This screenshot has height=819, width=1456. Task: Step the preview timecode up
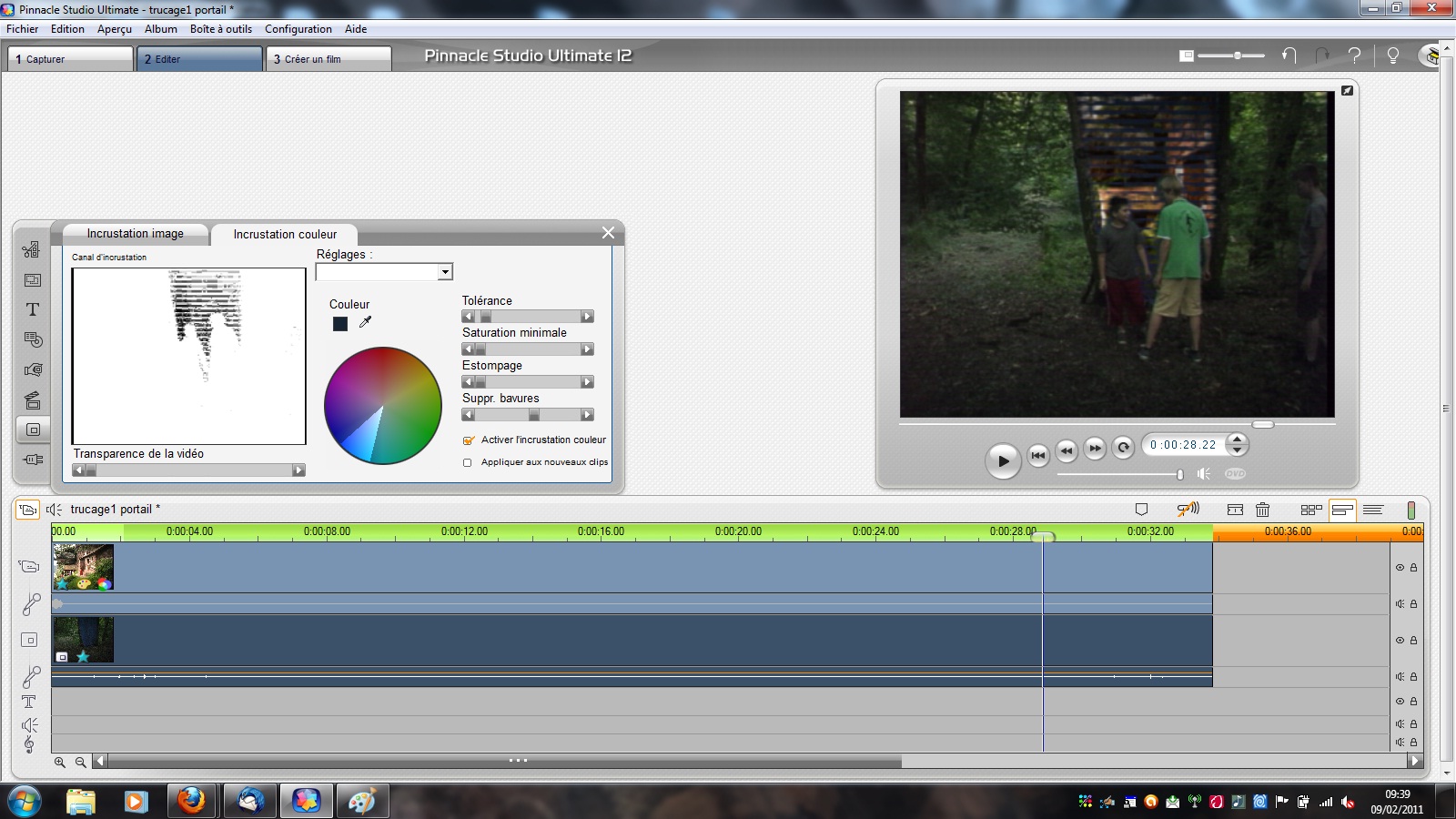[1237, 439]
